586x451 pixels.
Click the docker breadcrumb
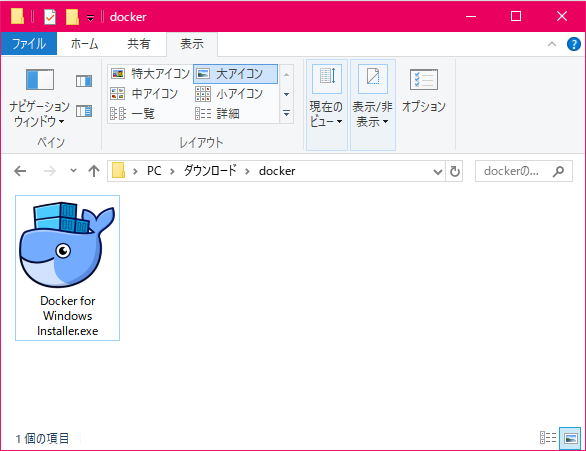click(x=277, y=171)
